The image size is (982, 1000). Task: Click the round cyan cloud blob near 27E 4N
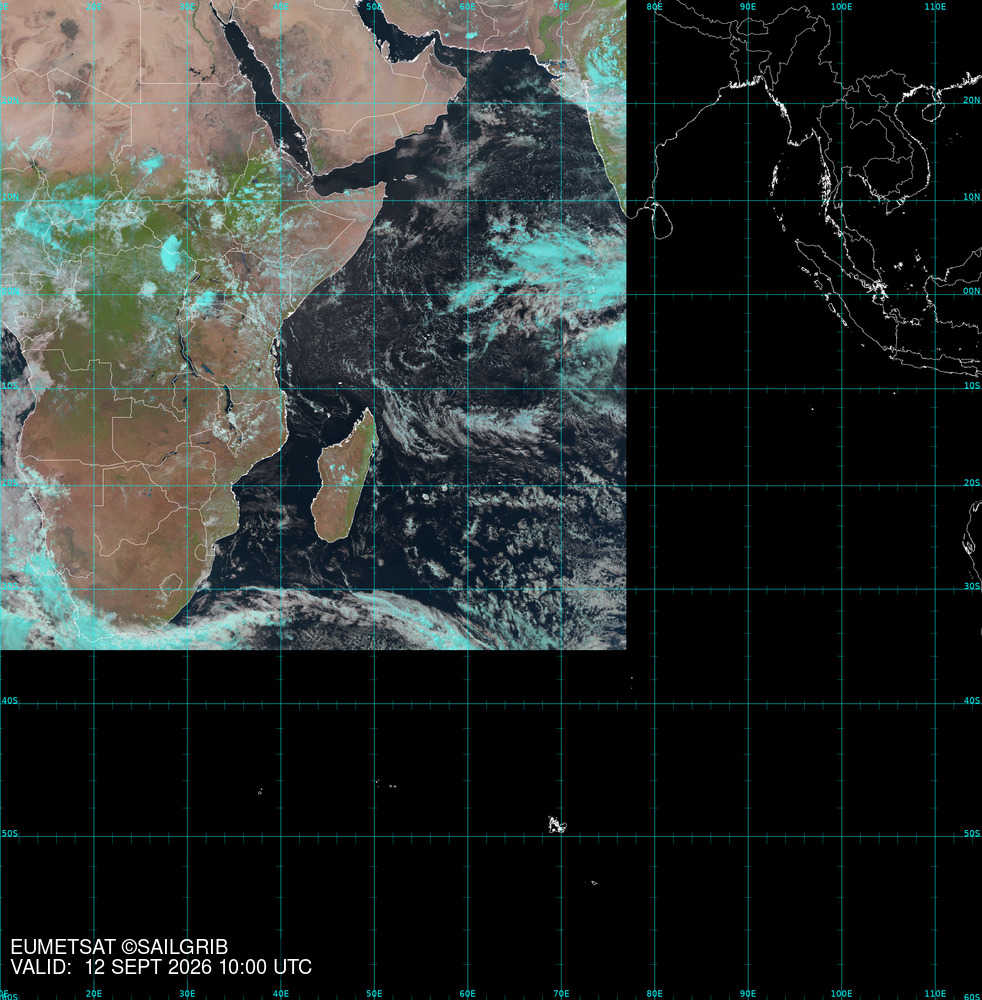coord(170,253)
